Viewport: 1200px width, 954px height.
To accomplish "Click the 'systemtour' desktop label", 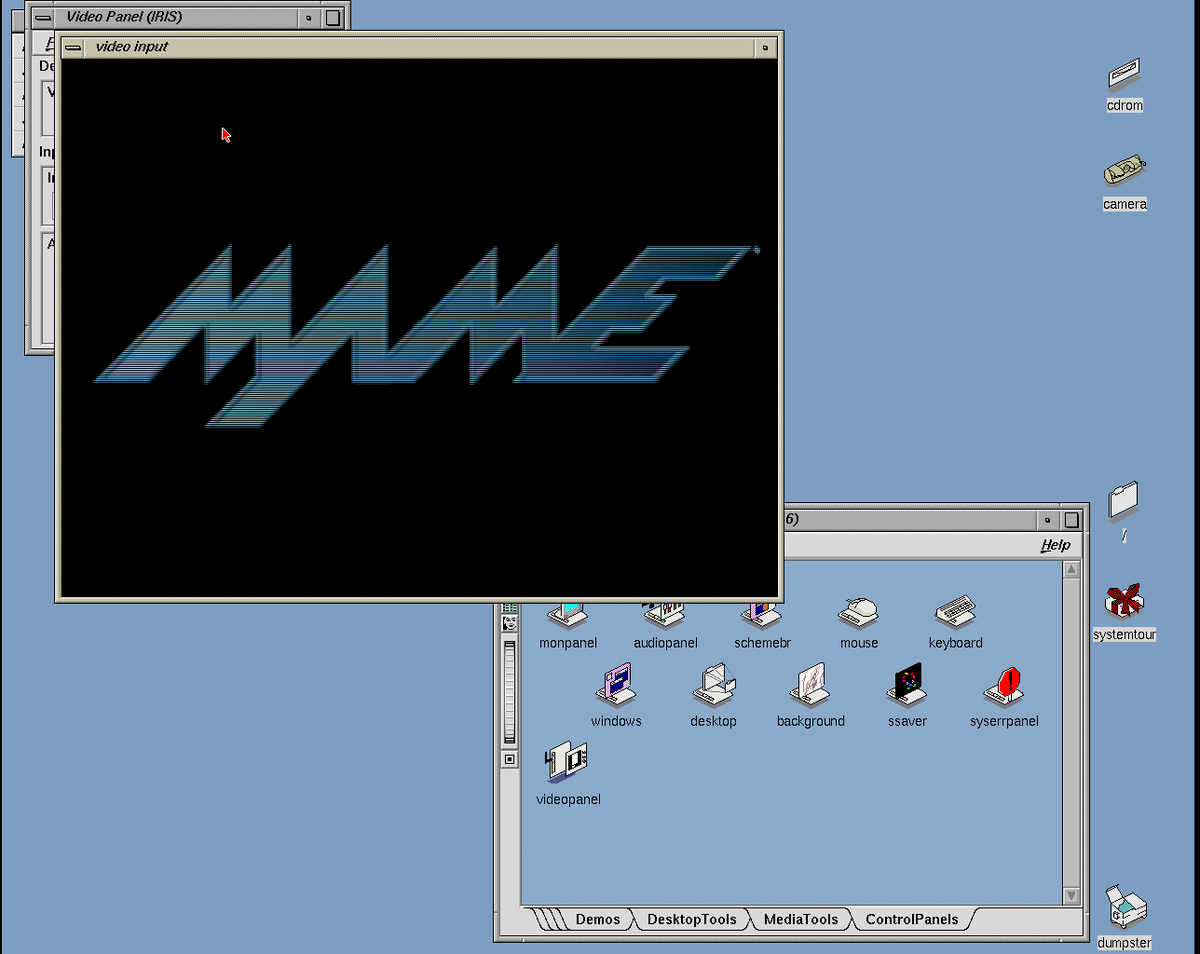I will (x=1124, y=635).
